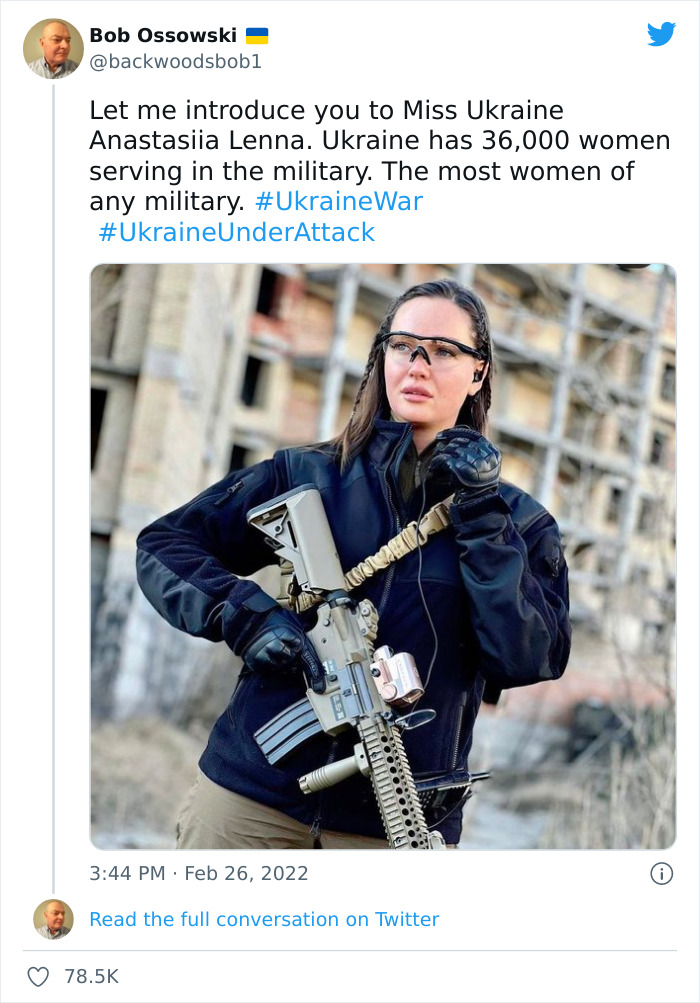The image size is (700, 1003).
Task: Open the Bob Ossowski display name
Action: click(163, 36)
